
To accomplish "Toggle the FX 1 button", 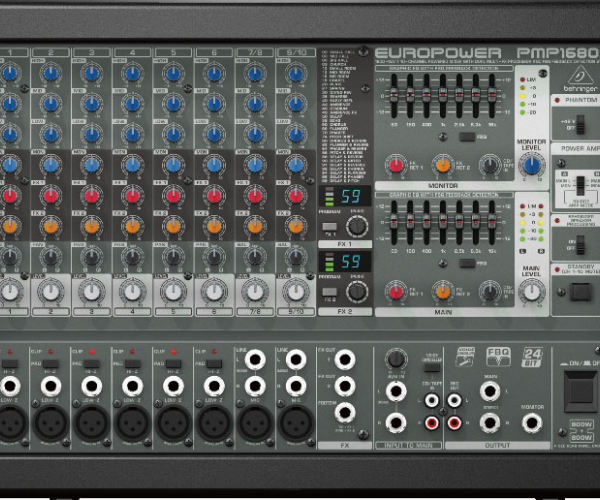I will pos(329,226).
